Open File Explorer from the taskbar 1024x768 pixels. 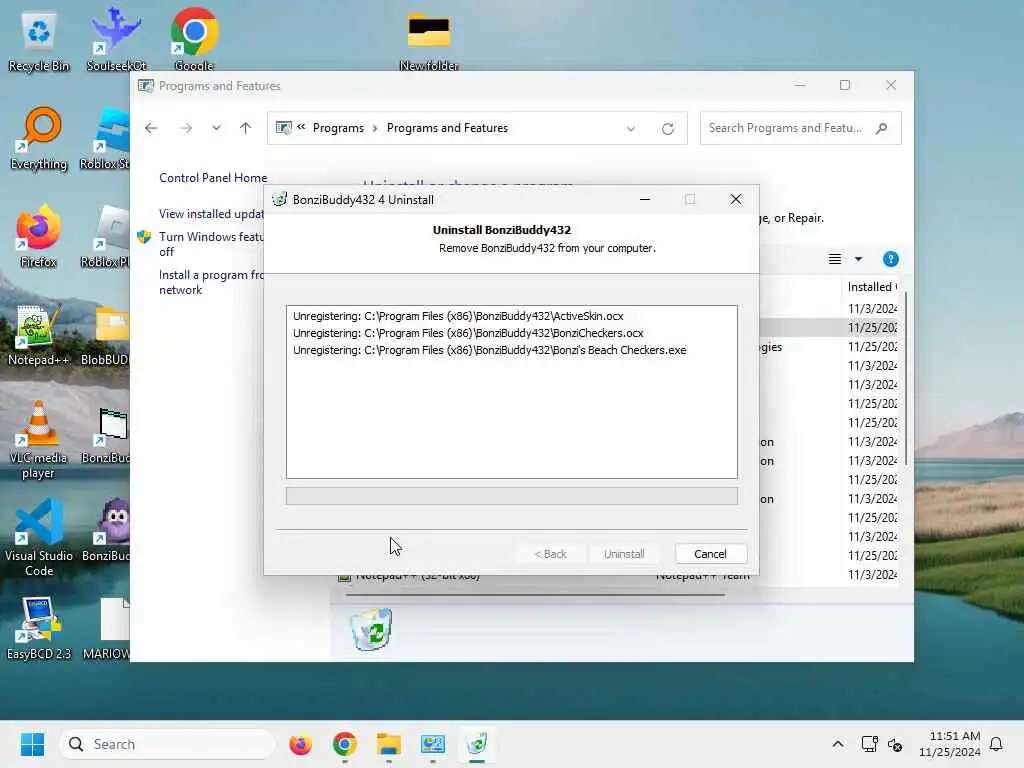point(389,744)
